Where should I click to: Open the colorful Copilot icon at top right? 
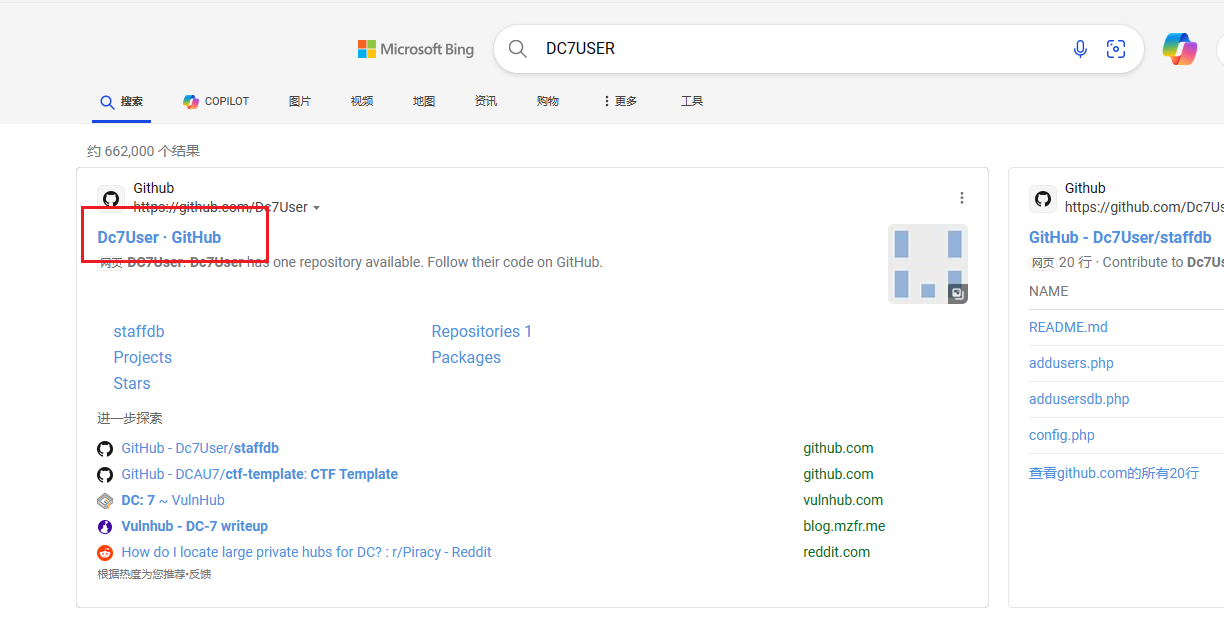click(1180, 49)
